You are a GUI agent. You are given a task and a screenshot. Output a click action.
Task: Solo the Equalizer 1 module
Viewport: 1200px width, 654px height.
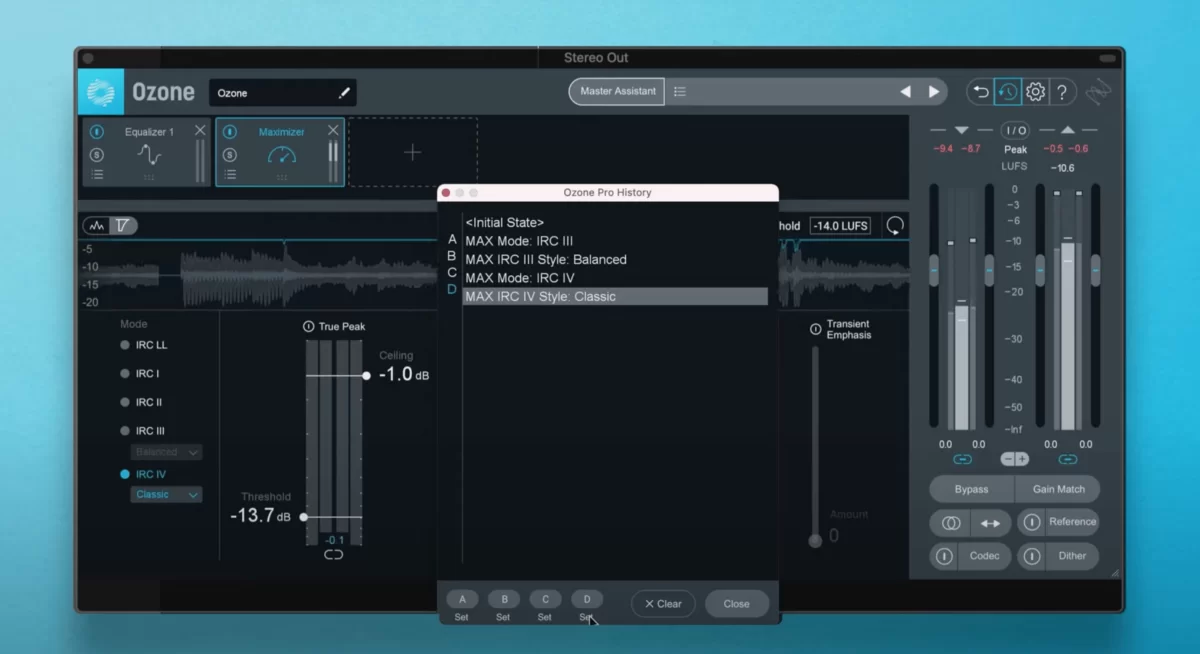click(x=97, y=155)
